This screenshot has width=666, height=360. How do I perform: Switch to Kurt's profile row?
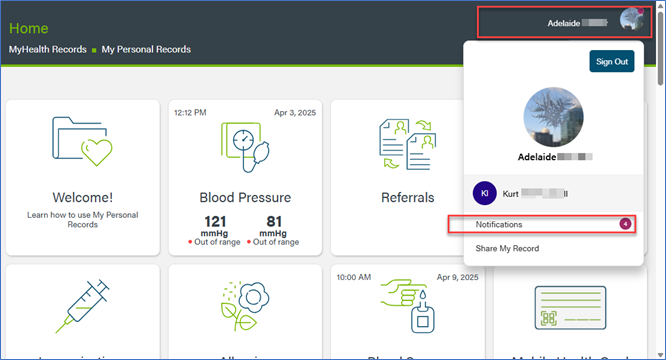click(553, 194)
